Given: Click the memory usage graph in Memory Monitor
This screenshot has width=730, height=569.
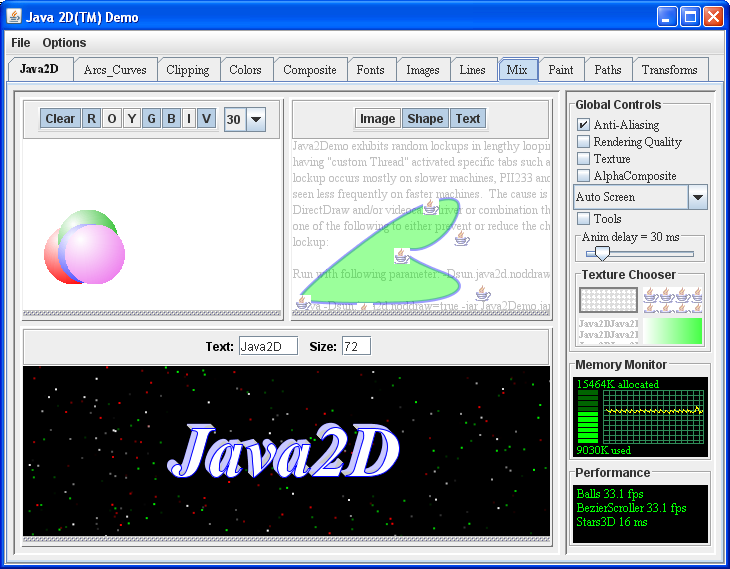Looking at the screenshot, I should 653,416.
